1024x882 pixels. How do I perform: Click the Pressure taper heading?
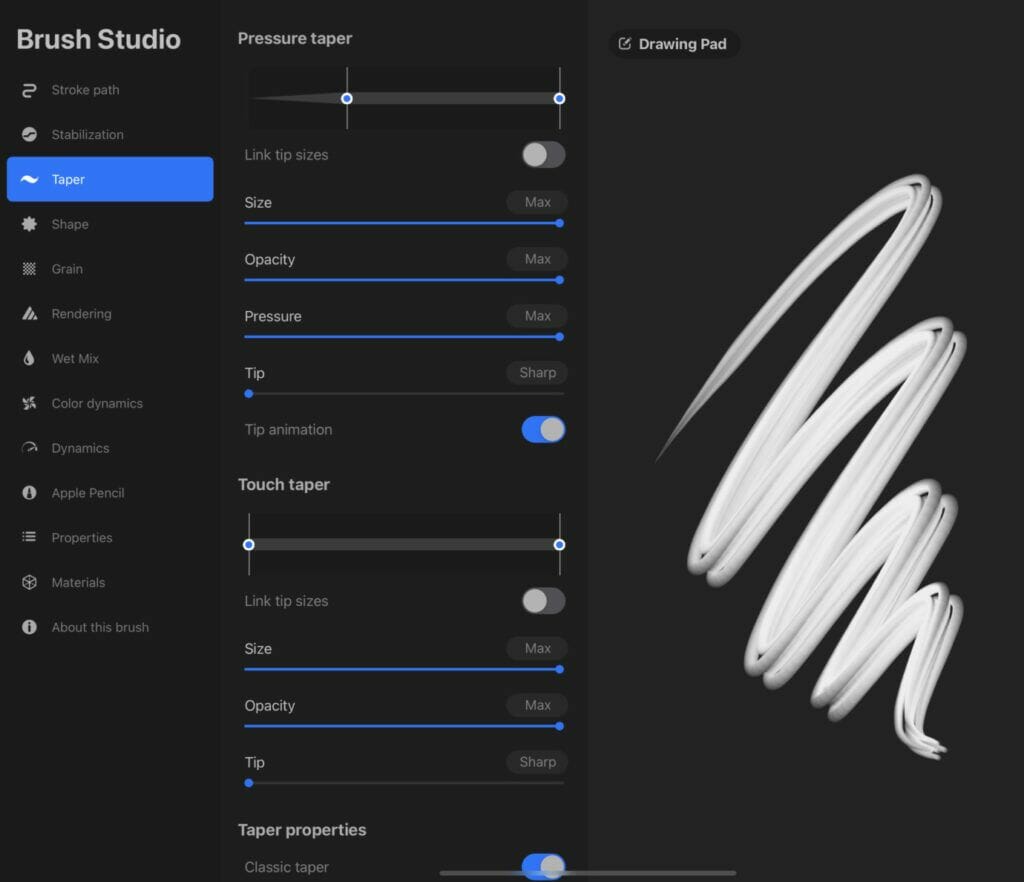click(295, 39)
